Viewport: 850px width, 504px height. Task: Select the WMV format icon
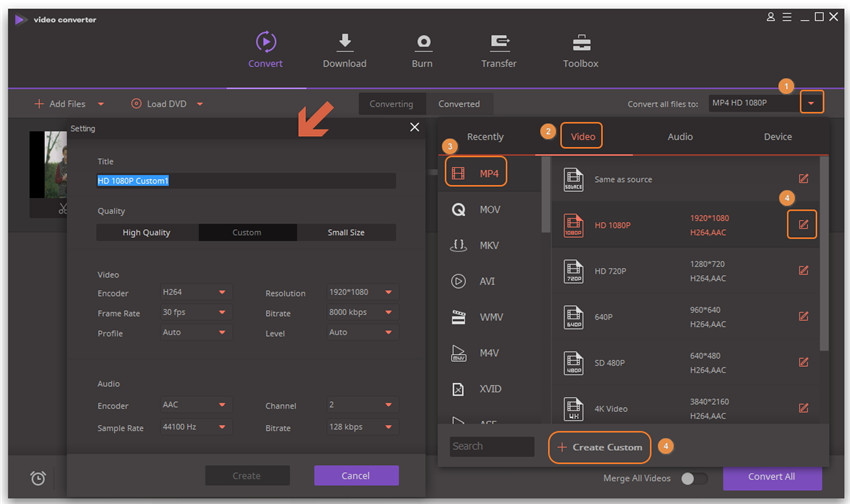coord(459,317)
